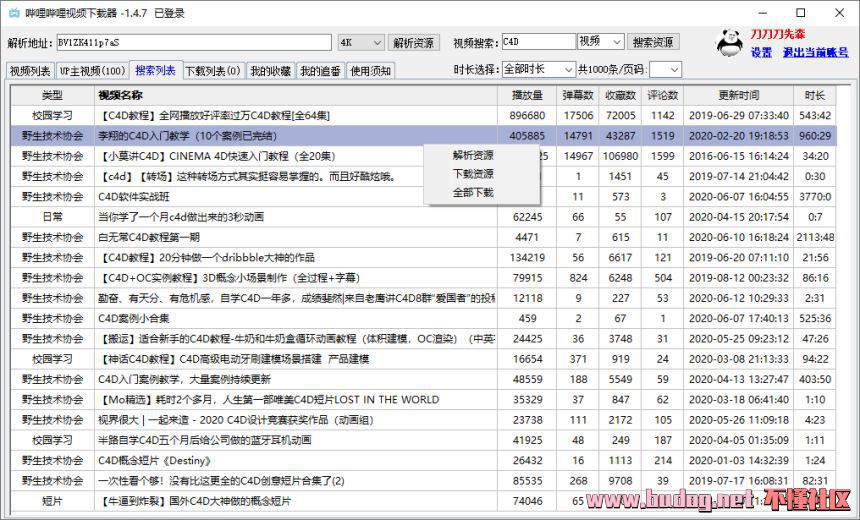Open the page number dropdown

point(665,70)
